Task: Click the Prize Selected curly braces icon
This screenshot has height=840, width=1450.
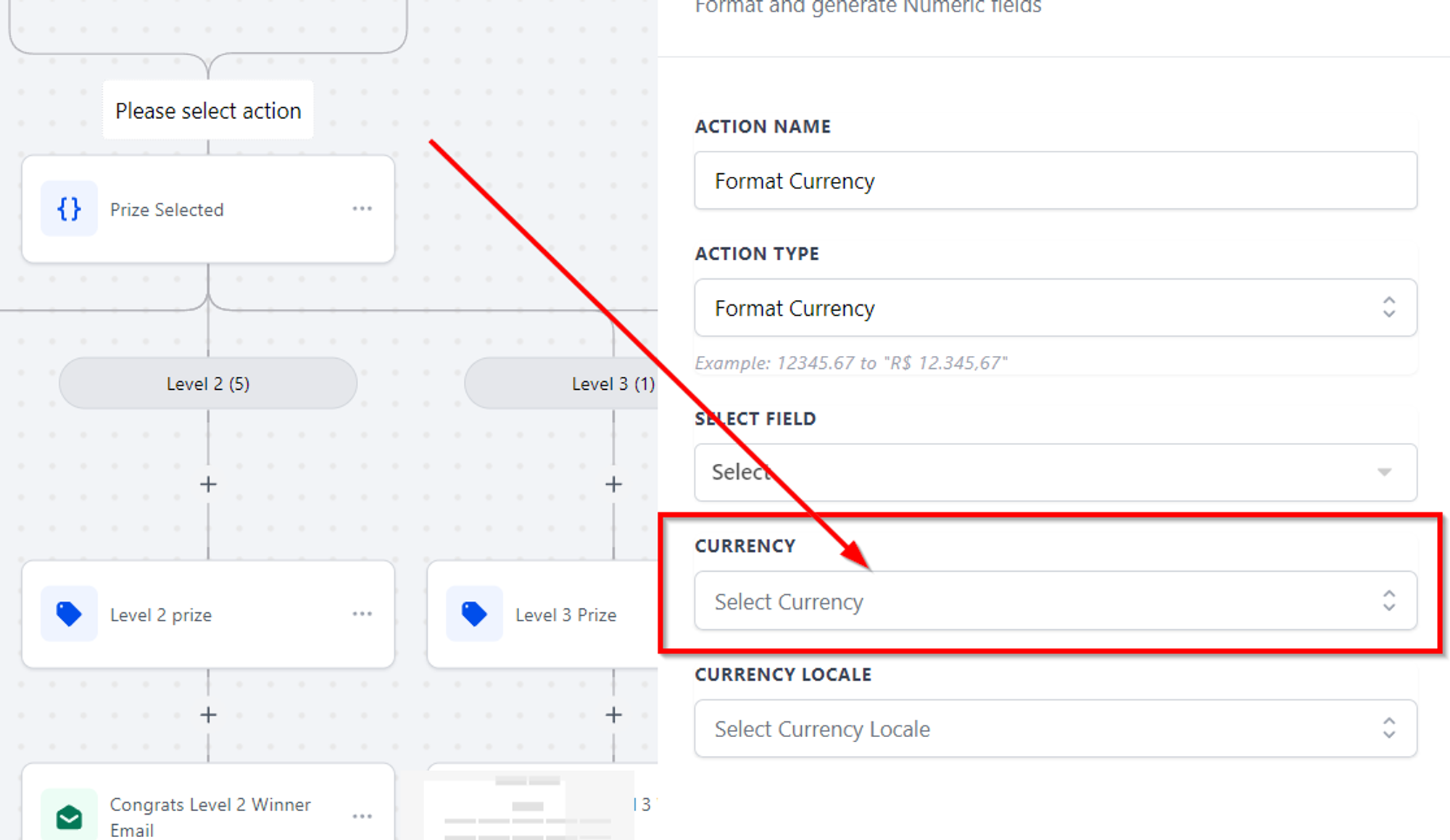Action: coord(69,209)
